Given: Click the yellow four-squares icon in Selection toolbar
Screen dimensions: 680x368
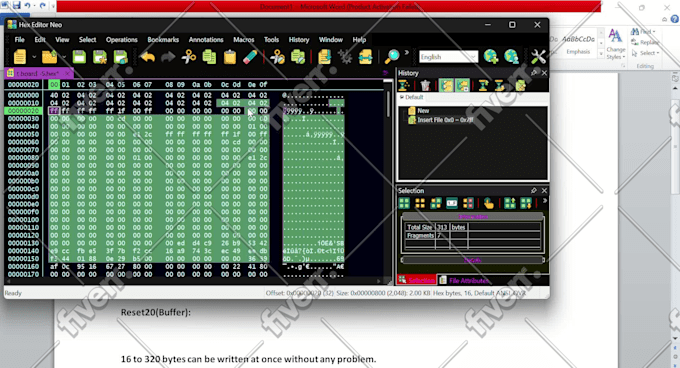Looking at the screenshot, I should pos(420,203).
